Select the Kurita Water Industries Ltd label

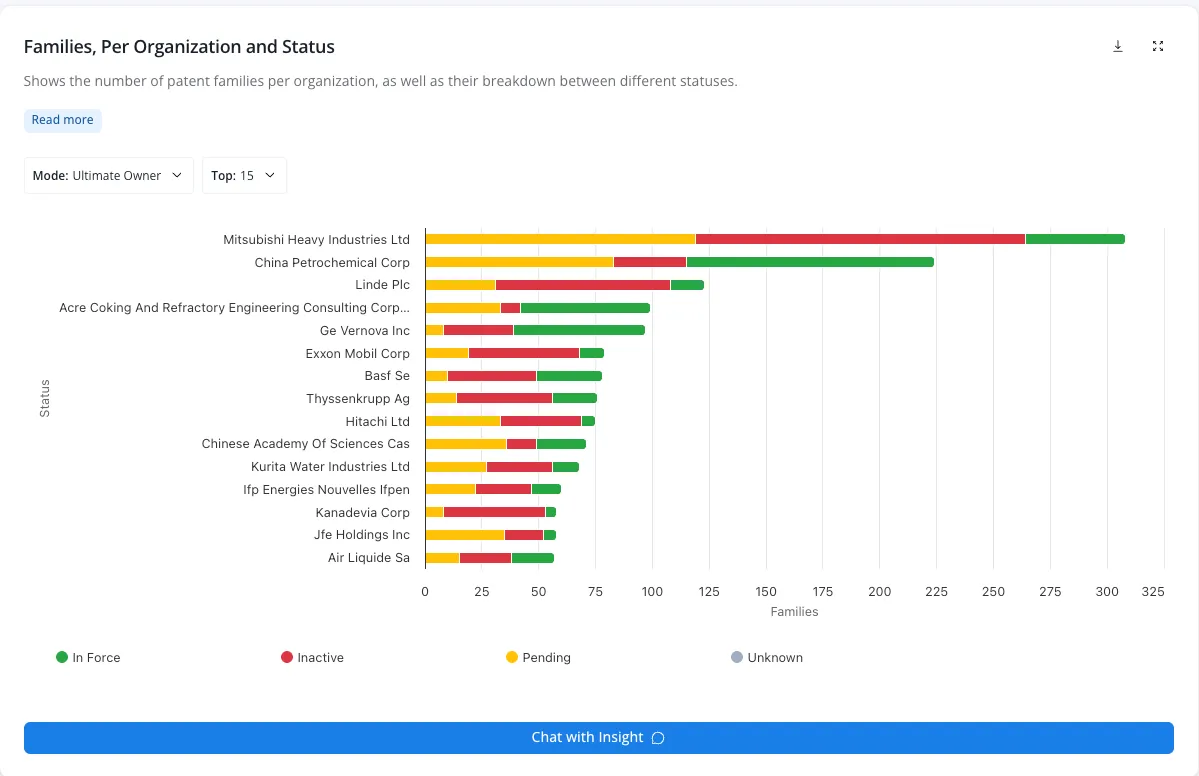tap(330, 466)
